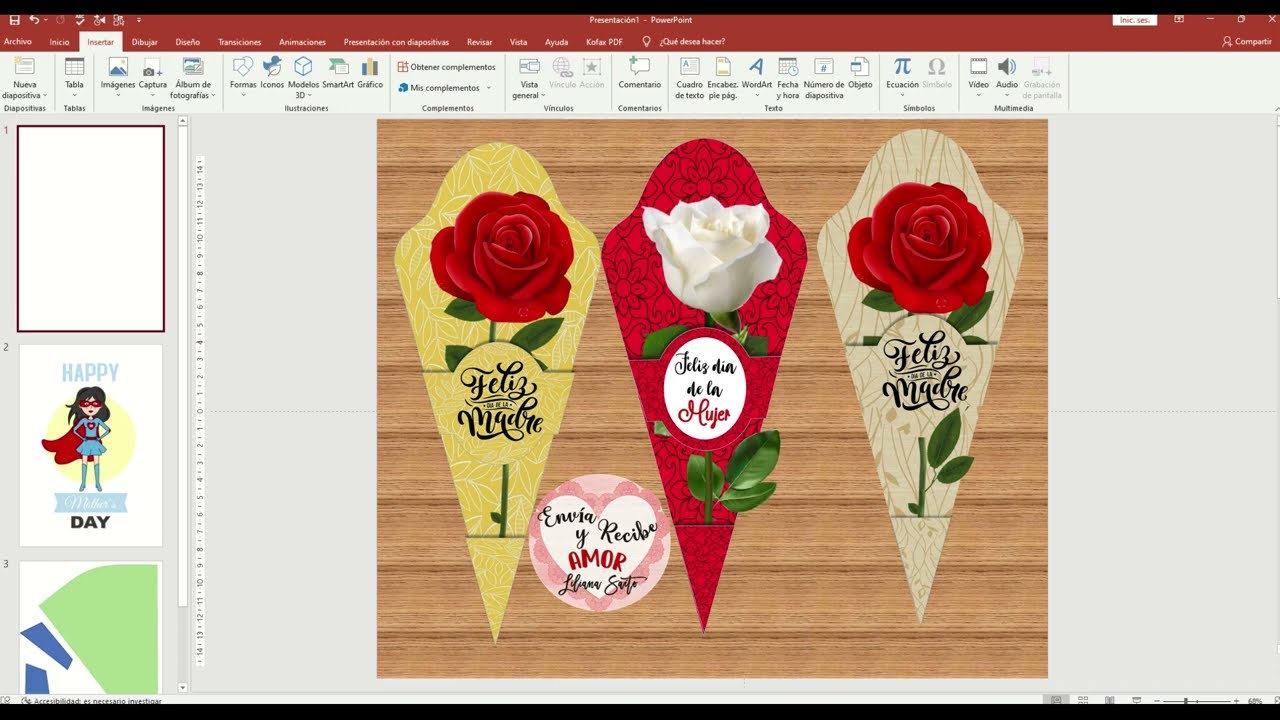Open the Archivo menu
Screen dimensions: 1280x720
pos(18,42)
